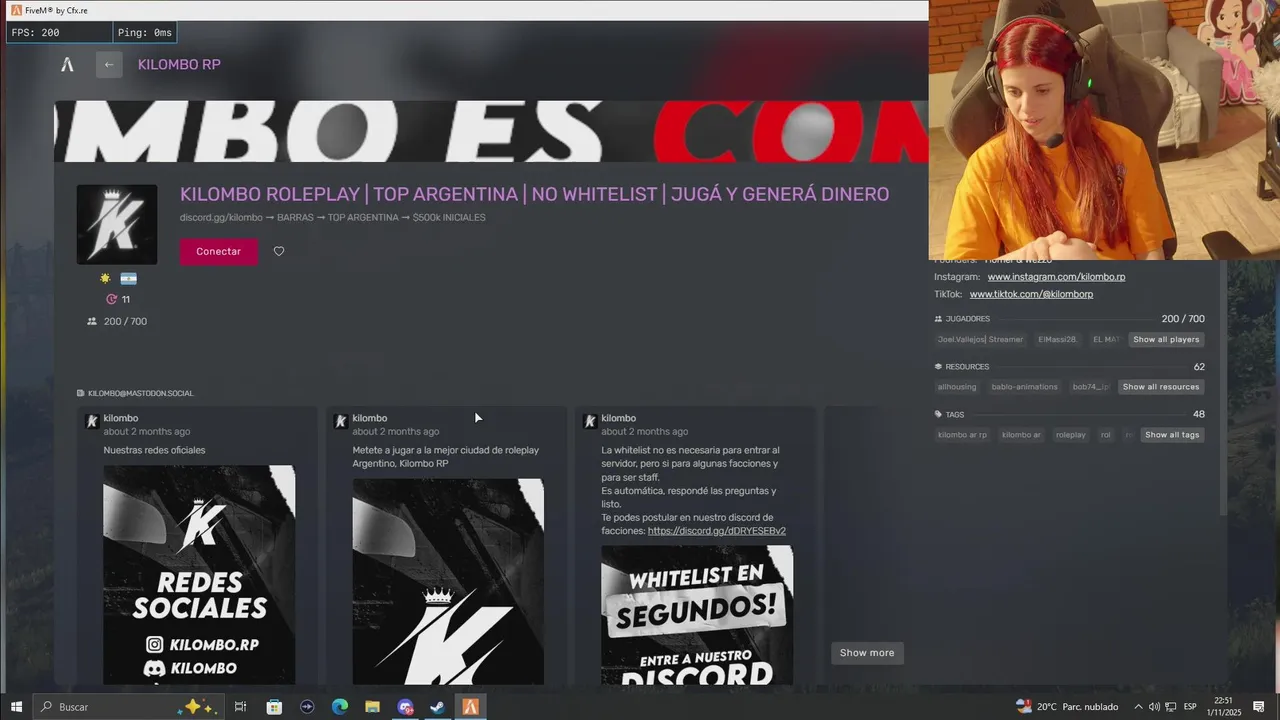The height and width of the screenshot is (720, 1280).
Task: Open the ESP language input selector
Action: (1190, 707)
